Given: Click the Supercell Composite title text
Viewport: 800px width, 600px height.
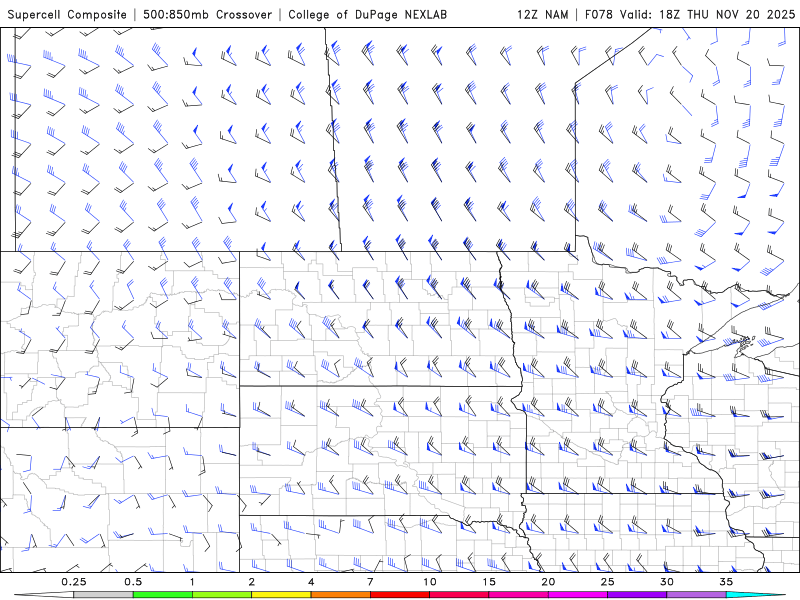Looking at the screenshot, I should click(67, 14).
